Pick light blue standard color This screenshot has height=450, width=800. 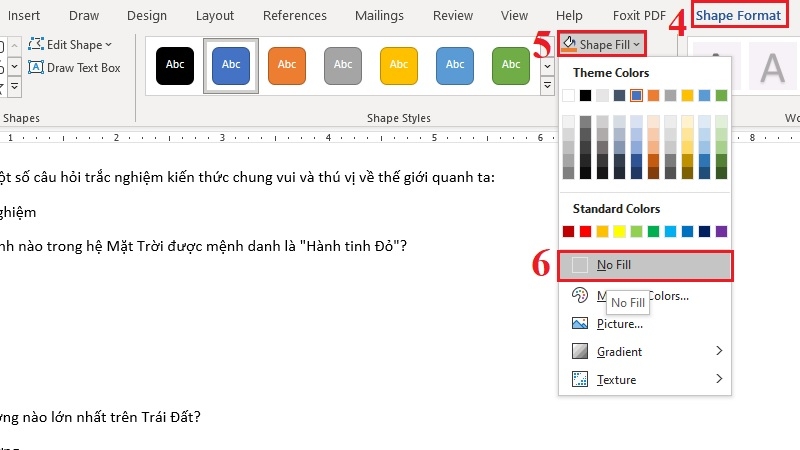pos(670,232)
